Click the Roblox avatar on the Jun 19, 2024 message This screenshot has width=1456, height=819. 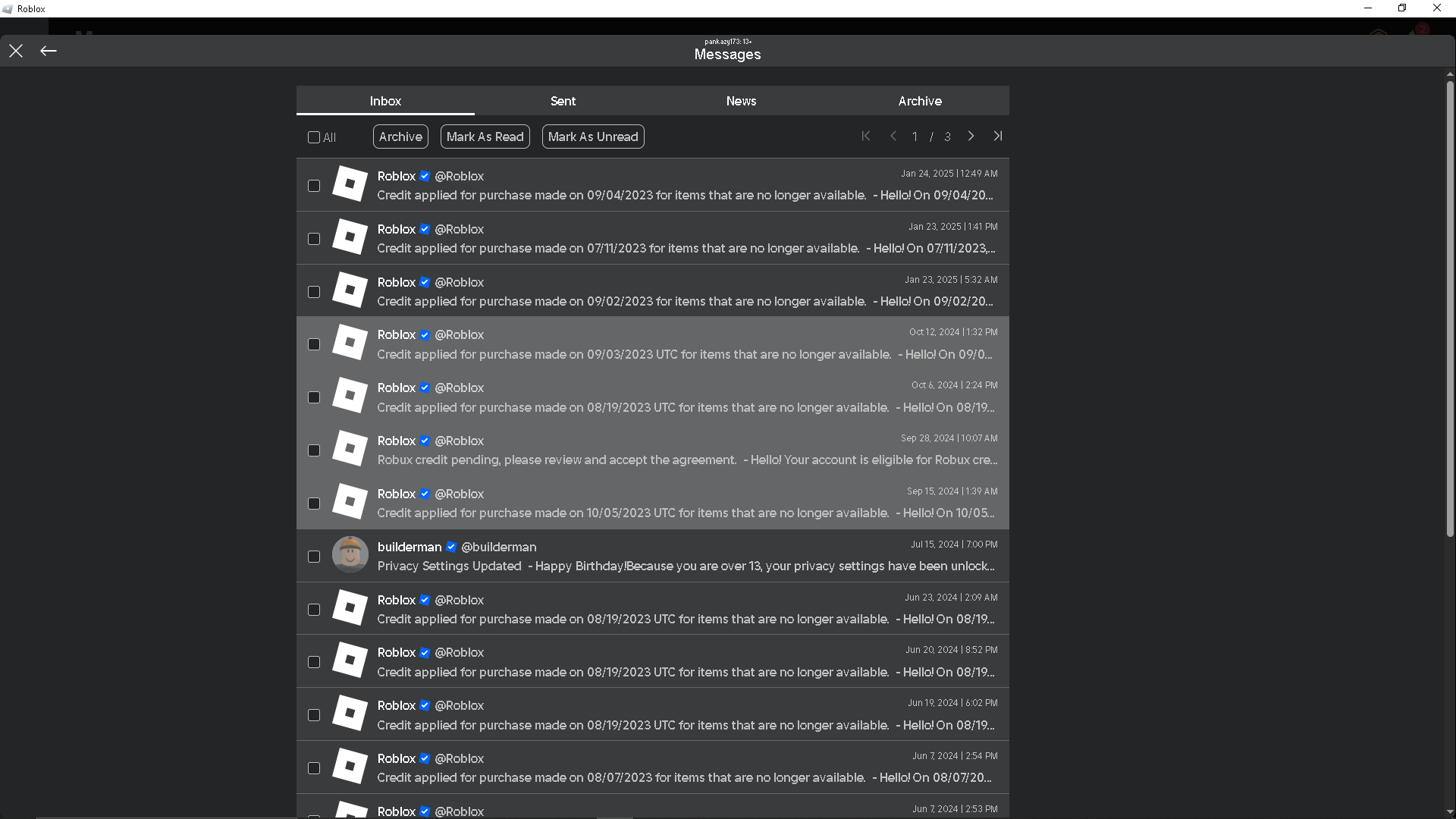pos(350,714)
